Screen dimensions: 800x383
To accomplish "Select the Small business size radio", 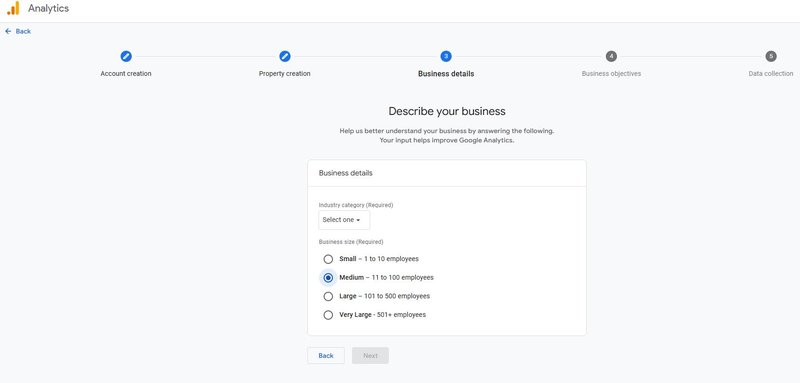I will (x=329, y=259).
